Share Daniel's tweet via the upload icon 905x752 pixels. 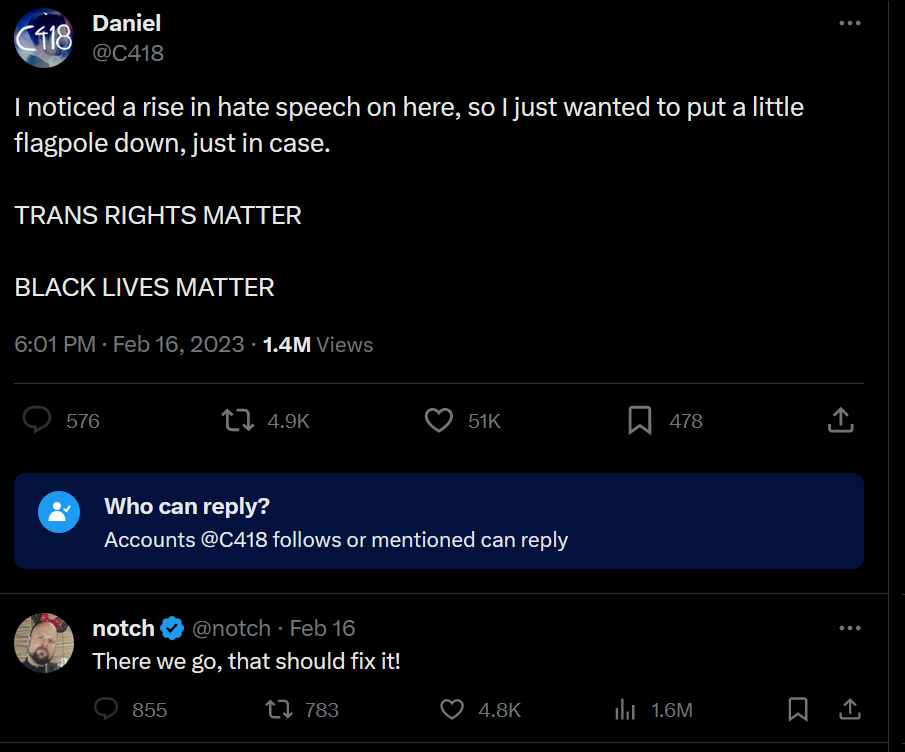(x=841, y=421)
